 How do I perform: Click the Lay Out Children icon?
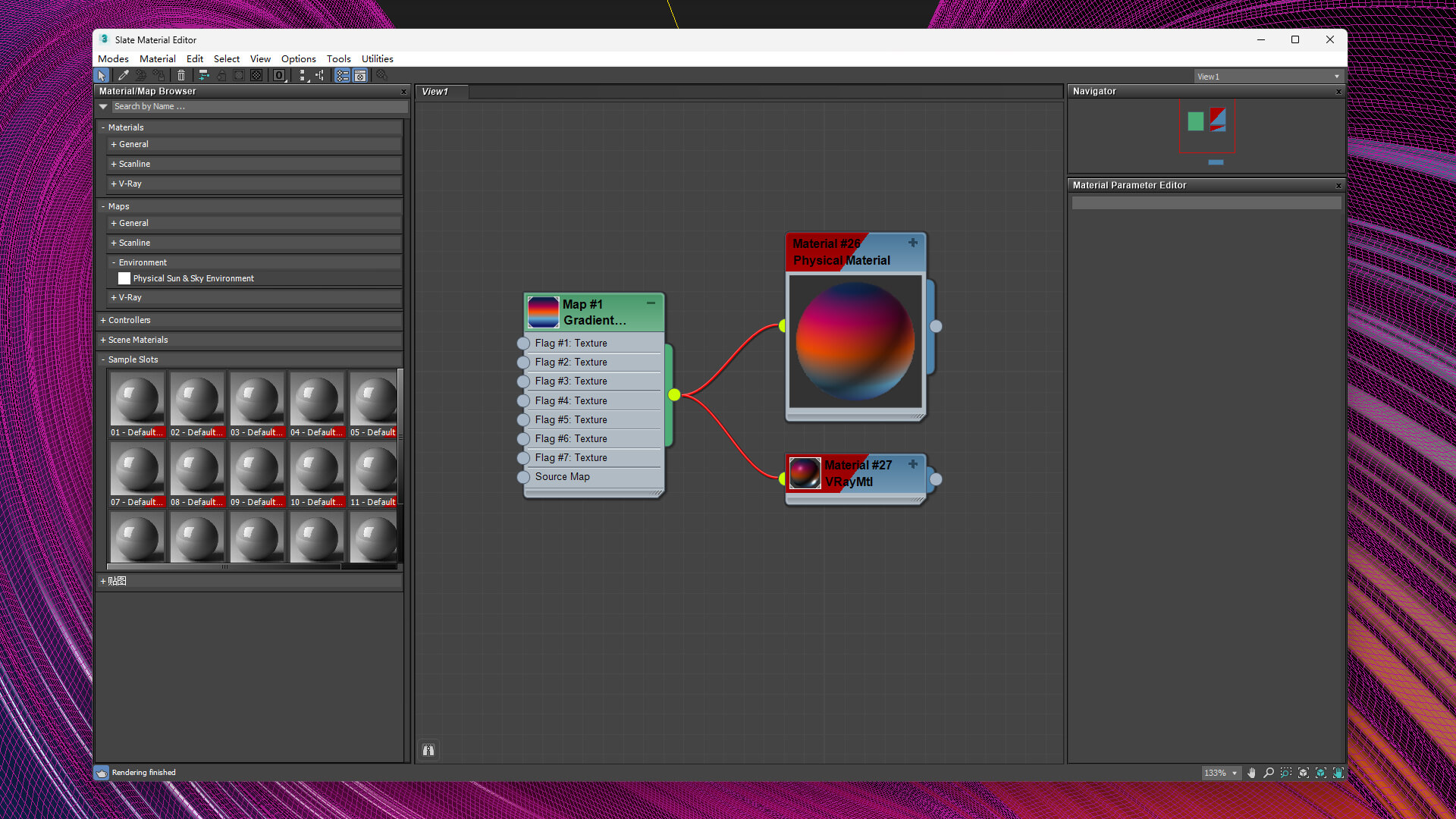tap(321, 76)
